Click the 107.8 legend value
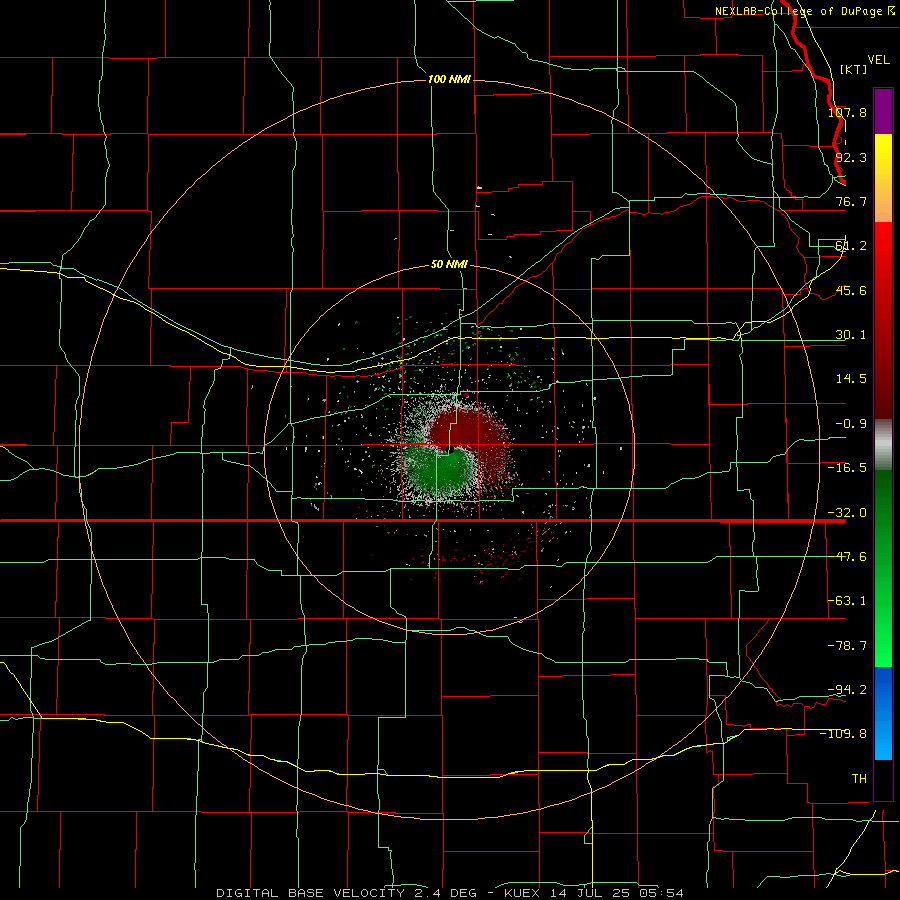Viewport: 900px width, 900px height. tap(848, 112)
